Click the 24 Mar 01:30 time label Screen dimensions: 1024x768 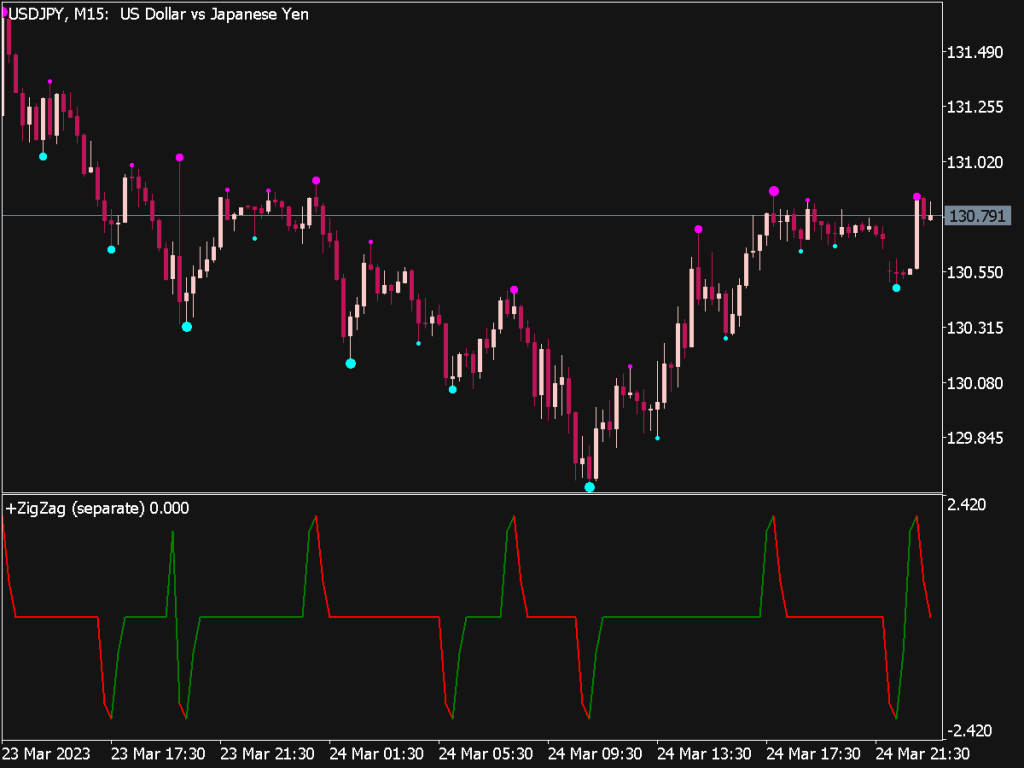[376, 754]
